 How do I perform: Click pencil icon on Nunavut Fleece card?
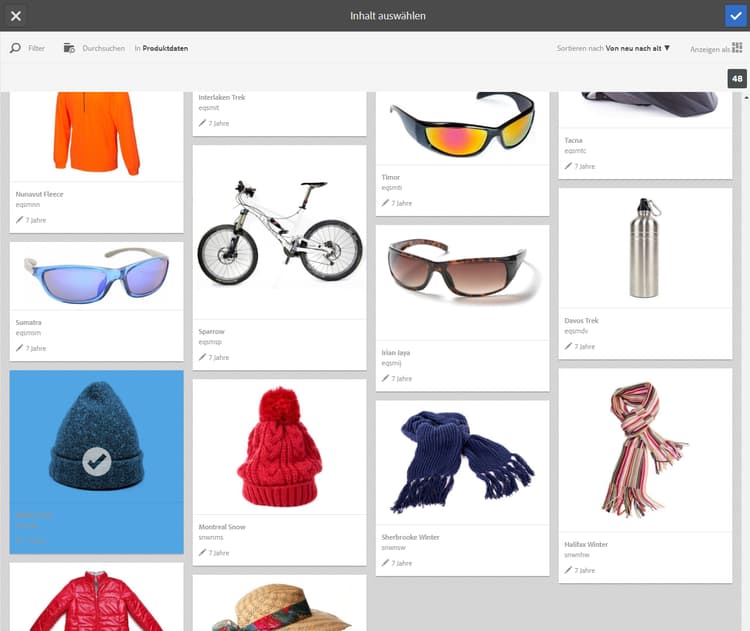[19, 220]
